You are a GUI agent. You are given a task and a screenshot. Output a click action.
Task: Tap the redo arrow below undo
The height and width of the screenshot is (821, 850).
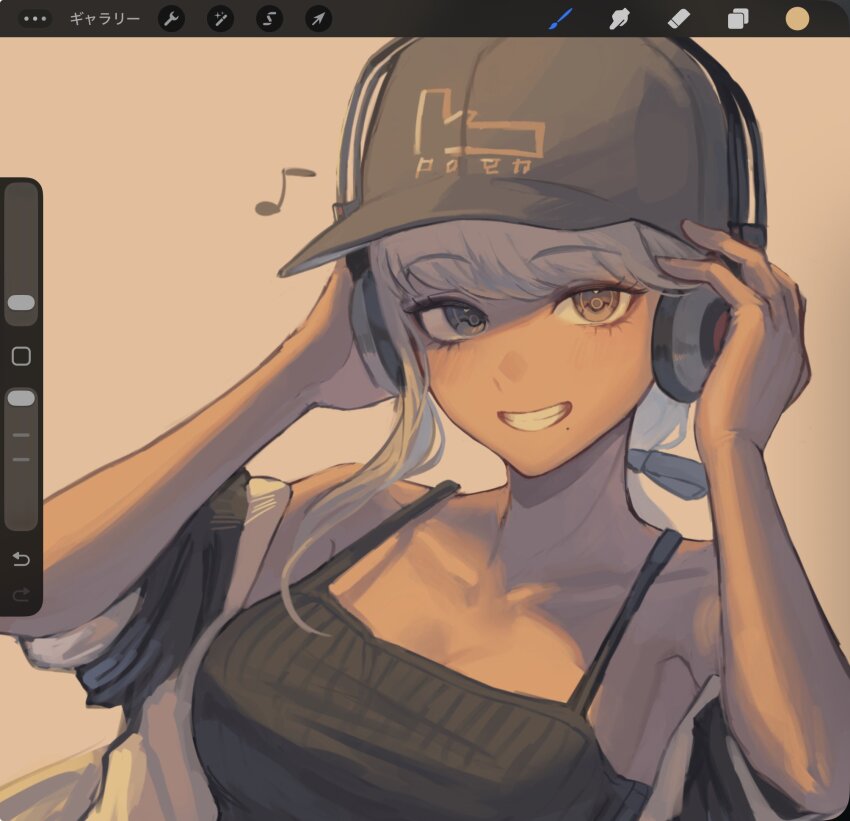[x=22, y=592]
